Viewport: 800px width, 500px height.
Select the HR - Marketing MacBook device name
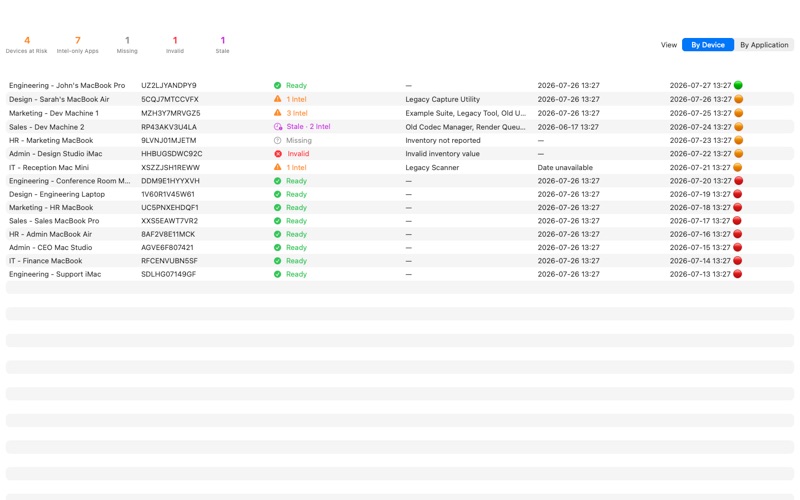coord(51,140)
